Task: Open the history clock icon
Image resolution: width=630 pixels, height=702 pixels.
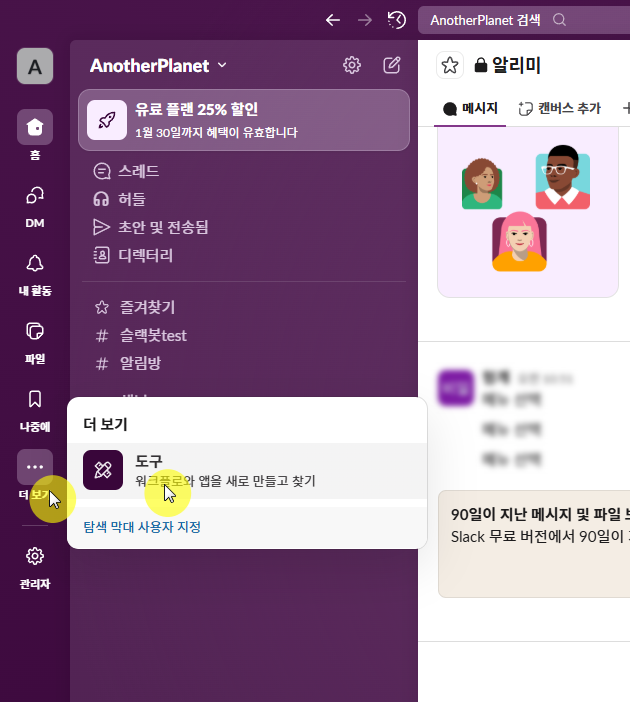Action: pos(397,20)
